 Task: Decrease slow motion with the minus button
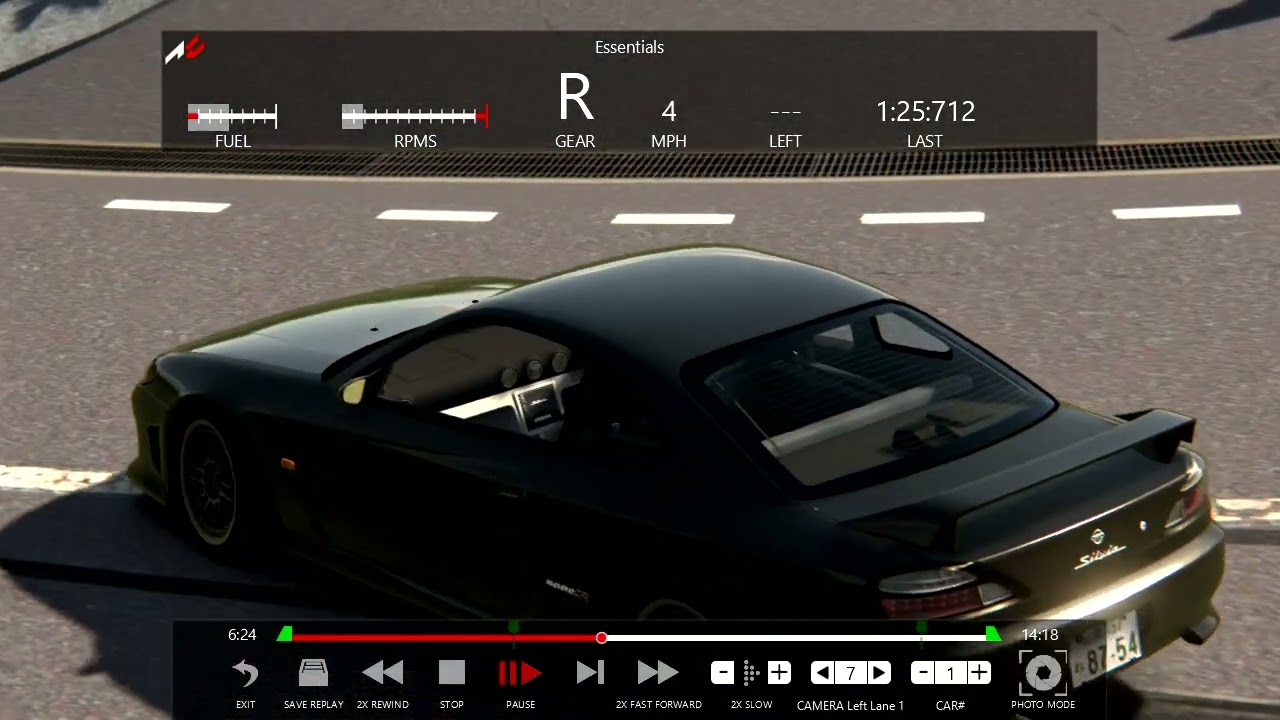click(x=723, y=672)
